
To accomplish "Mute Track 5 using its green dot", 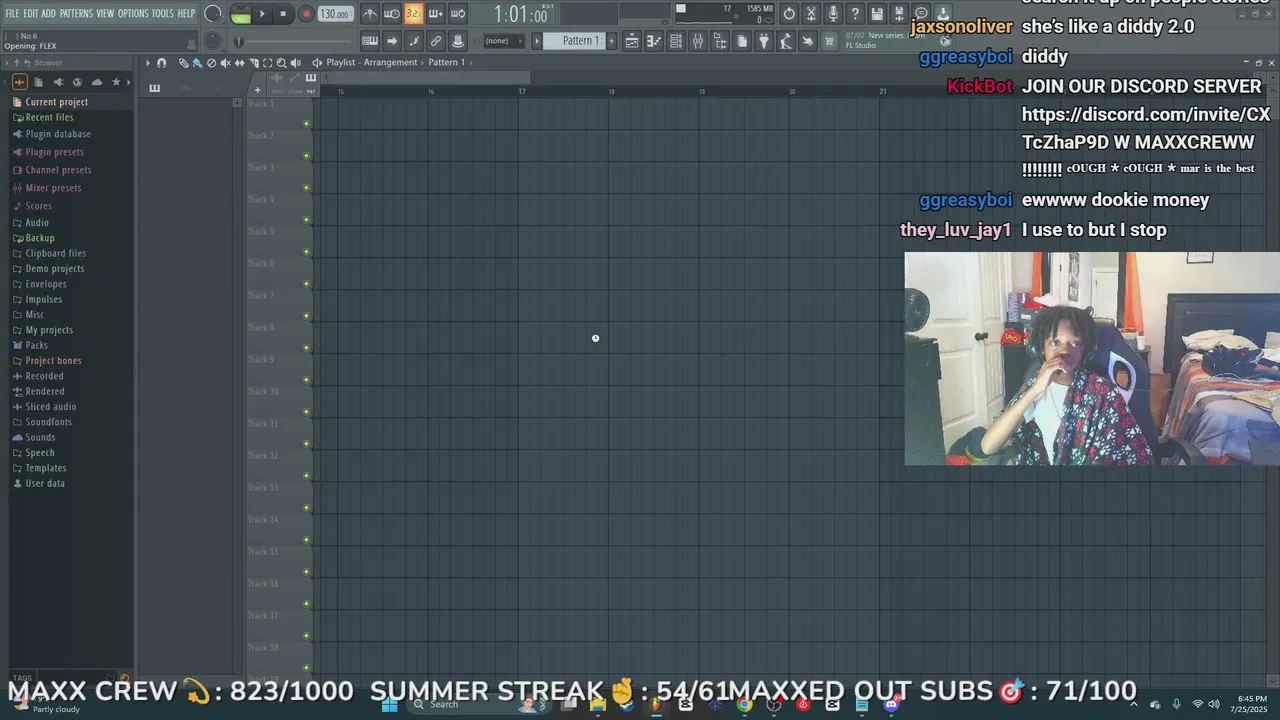I will (x=306, y=252).
